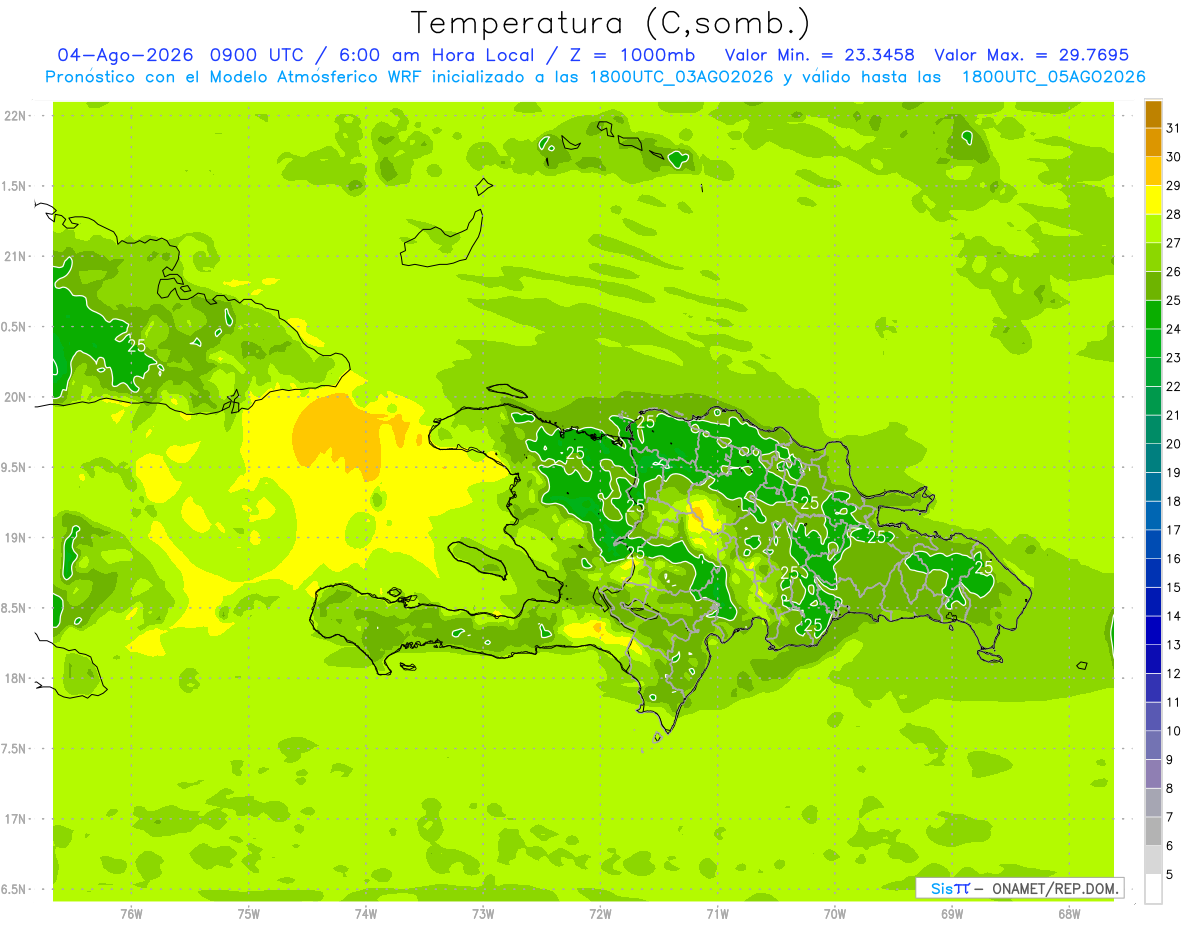Click the 'ONAMET/REP.DOM.' credit label
The height and width of the screenshot is (927, 1200).
(x=1054, y=888)
